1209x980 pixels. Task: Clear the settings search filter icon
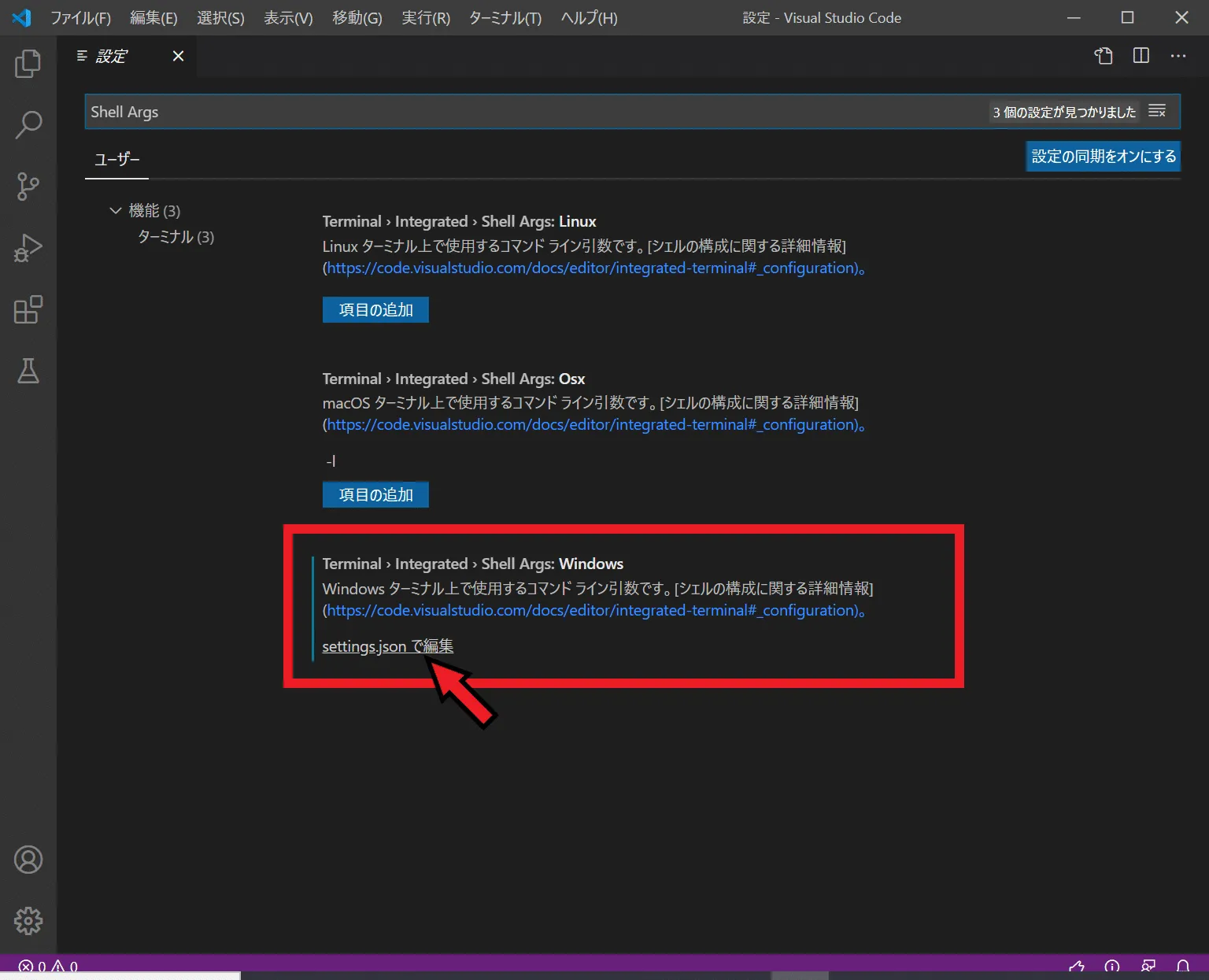(x=1157, y=111)
